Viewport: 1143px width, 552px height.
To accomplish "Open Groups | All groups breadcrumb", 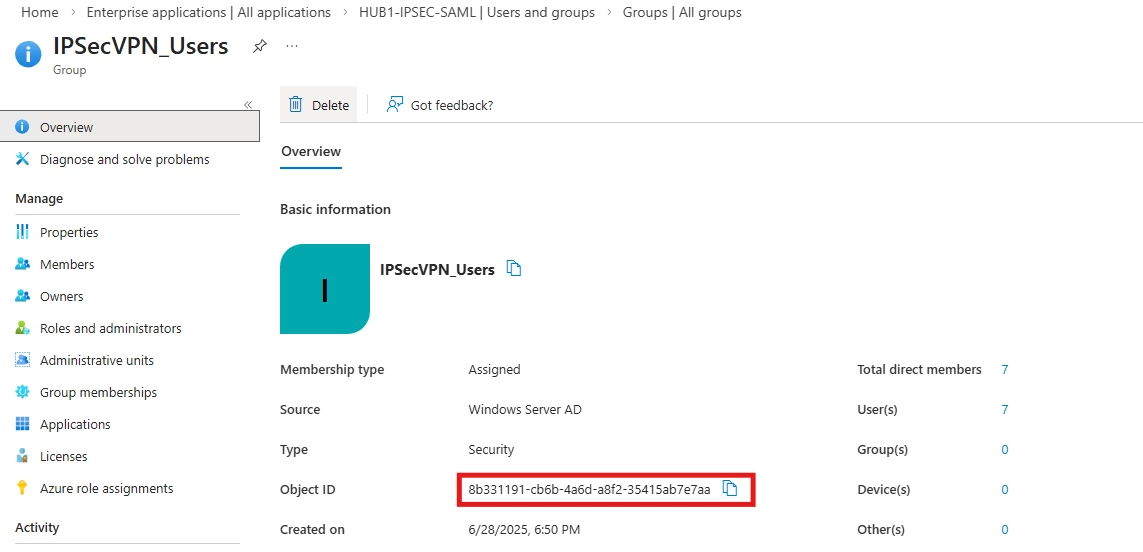I will (682, 12).
